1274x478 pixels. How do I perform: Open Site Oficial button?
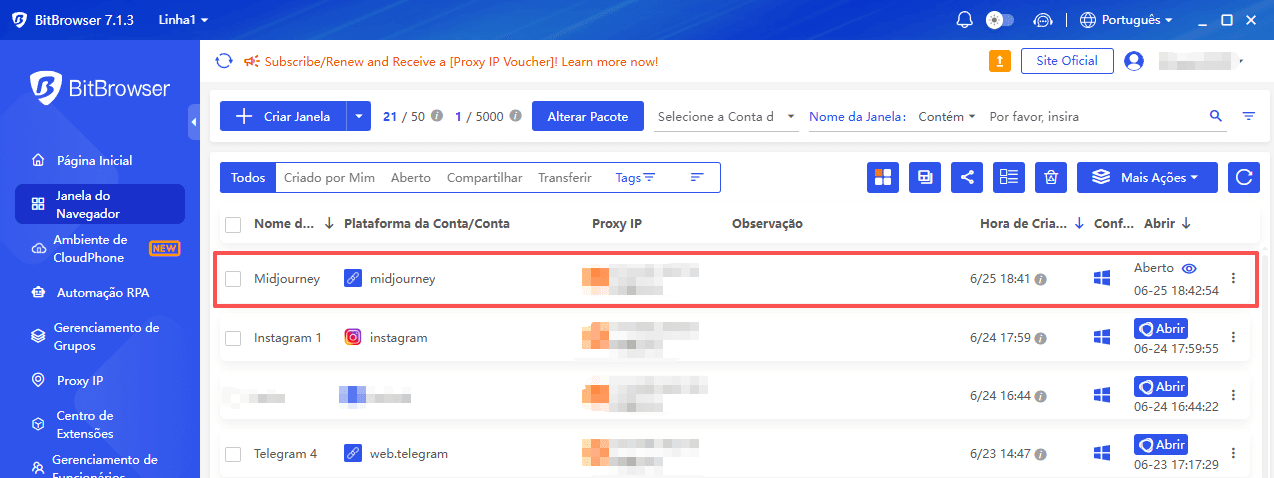(x=1067, y=61)
